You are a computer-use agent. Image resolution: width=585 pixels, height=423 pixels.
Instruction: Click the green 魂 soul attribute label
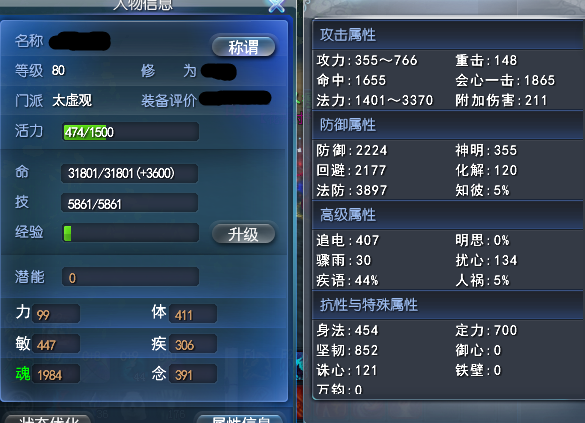(x=23, y=373)
